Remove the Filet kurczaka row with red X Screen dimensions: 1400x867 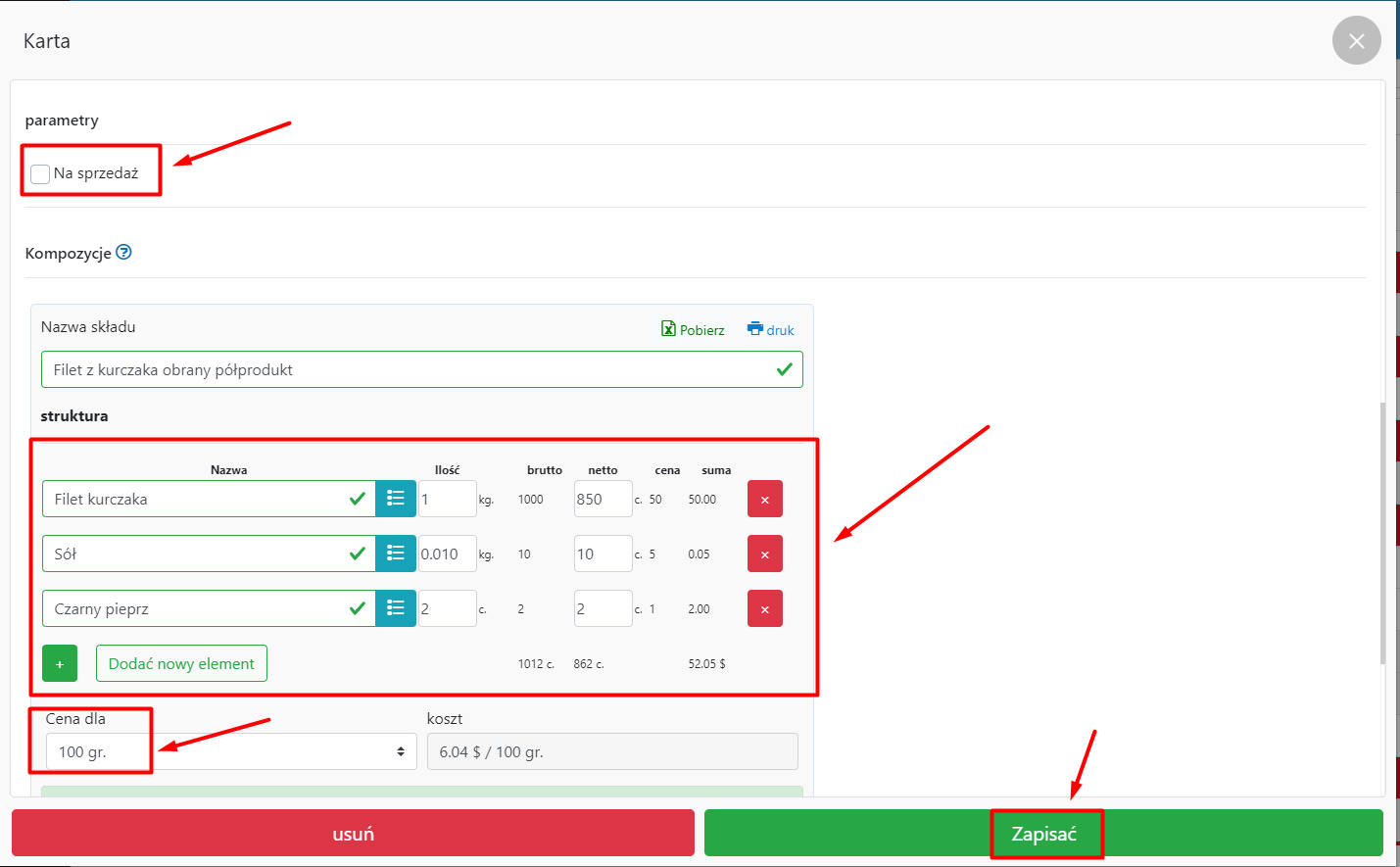coord(764,499)
